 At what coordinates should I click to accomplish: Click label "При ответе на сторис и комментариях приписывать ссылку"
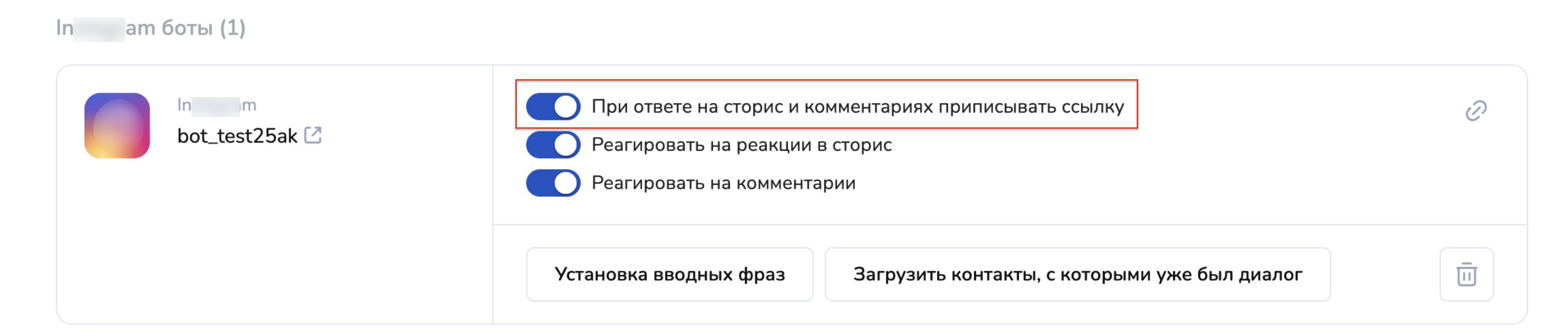coord(857,106)
